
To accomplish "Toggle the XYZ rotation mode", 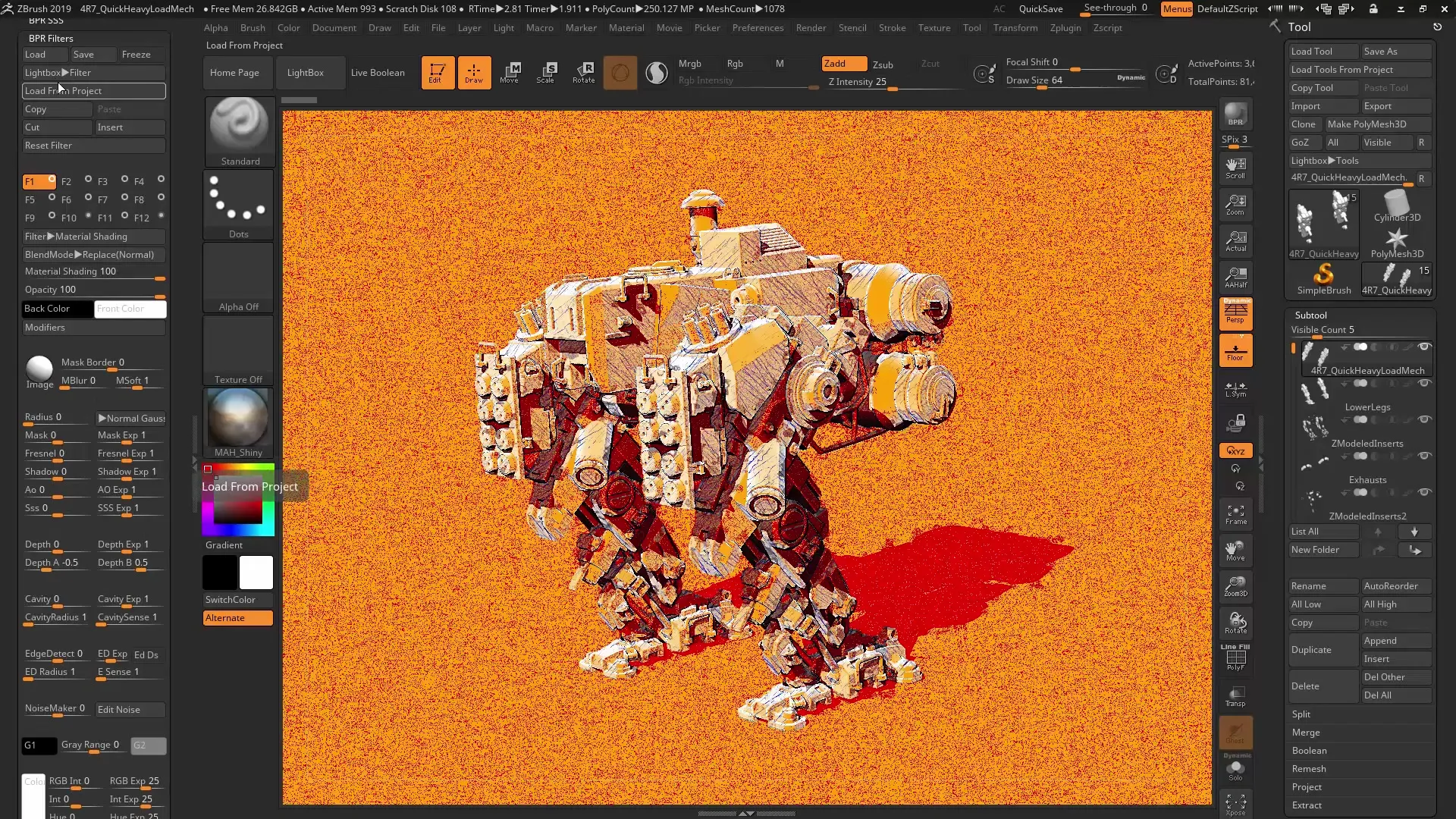I will coord(1235,450).
